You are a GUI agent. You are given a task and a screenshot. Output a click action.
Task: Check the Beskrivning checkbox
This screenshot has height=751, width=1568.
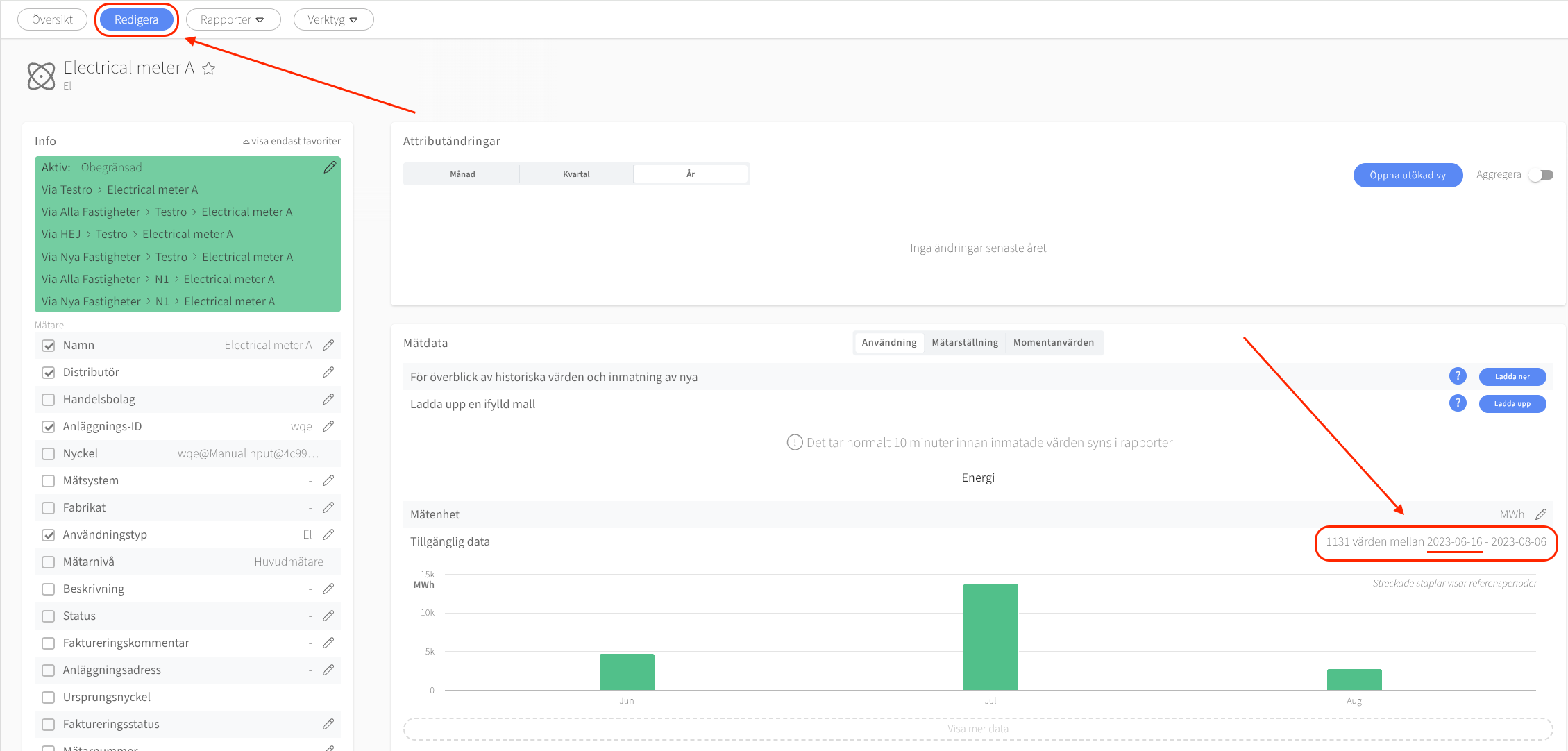(x=49, y=589)
